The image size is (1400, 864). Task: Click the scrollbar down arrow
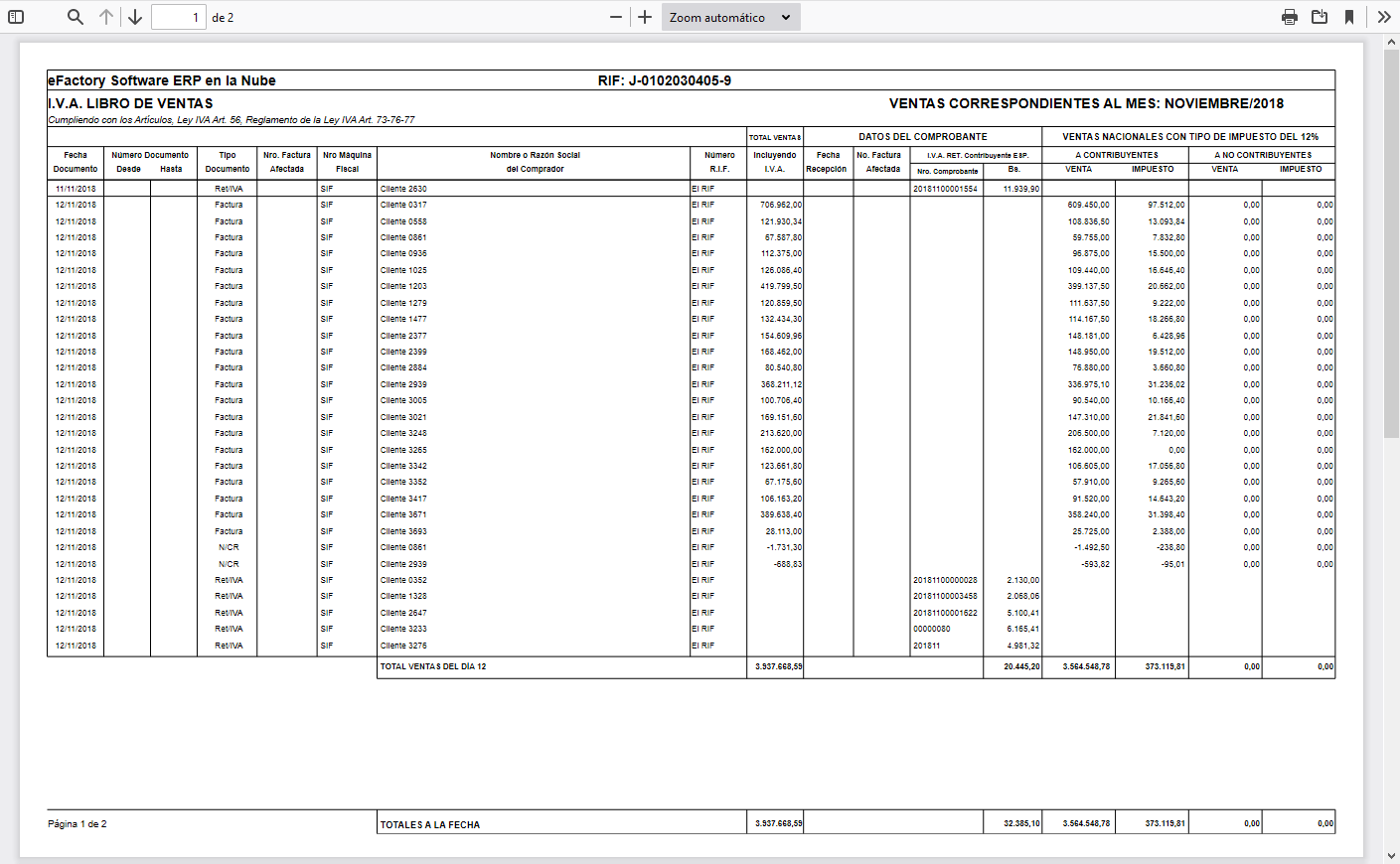pyautogui.click(x=1392, y=855)
